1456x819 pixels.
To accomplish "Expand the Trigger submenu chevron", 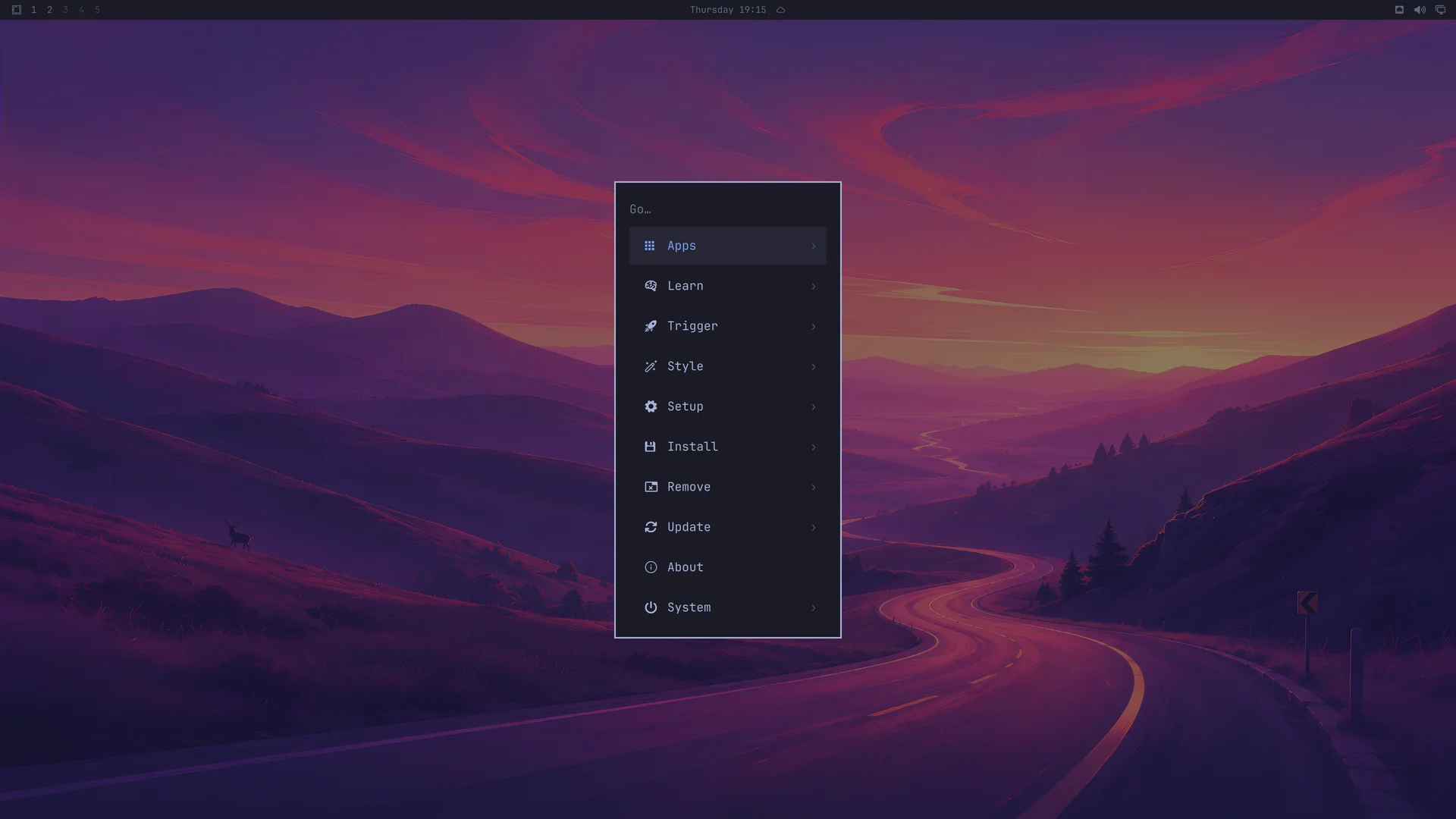I will pyautogui.click(x=814, y=326).
